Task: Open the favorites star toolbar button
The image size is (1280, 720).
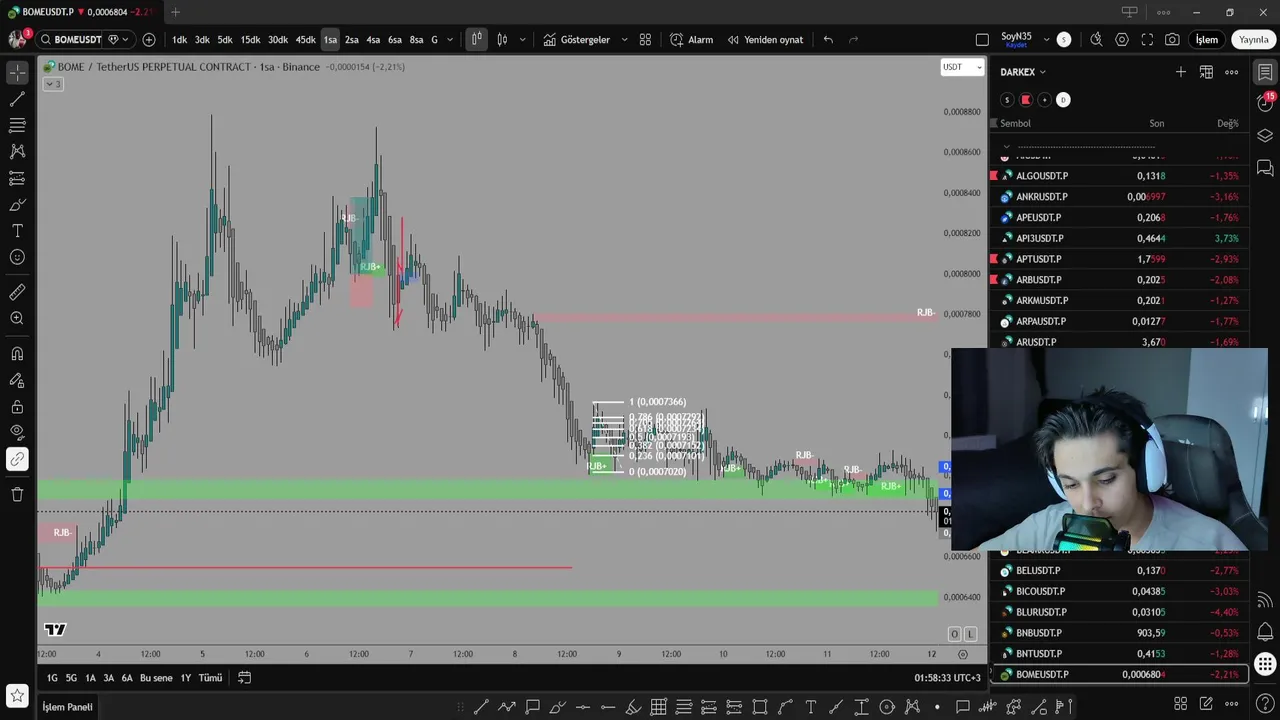Action: click(17, 694)
